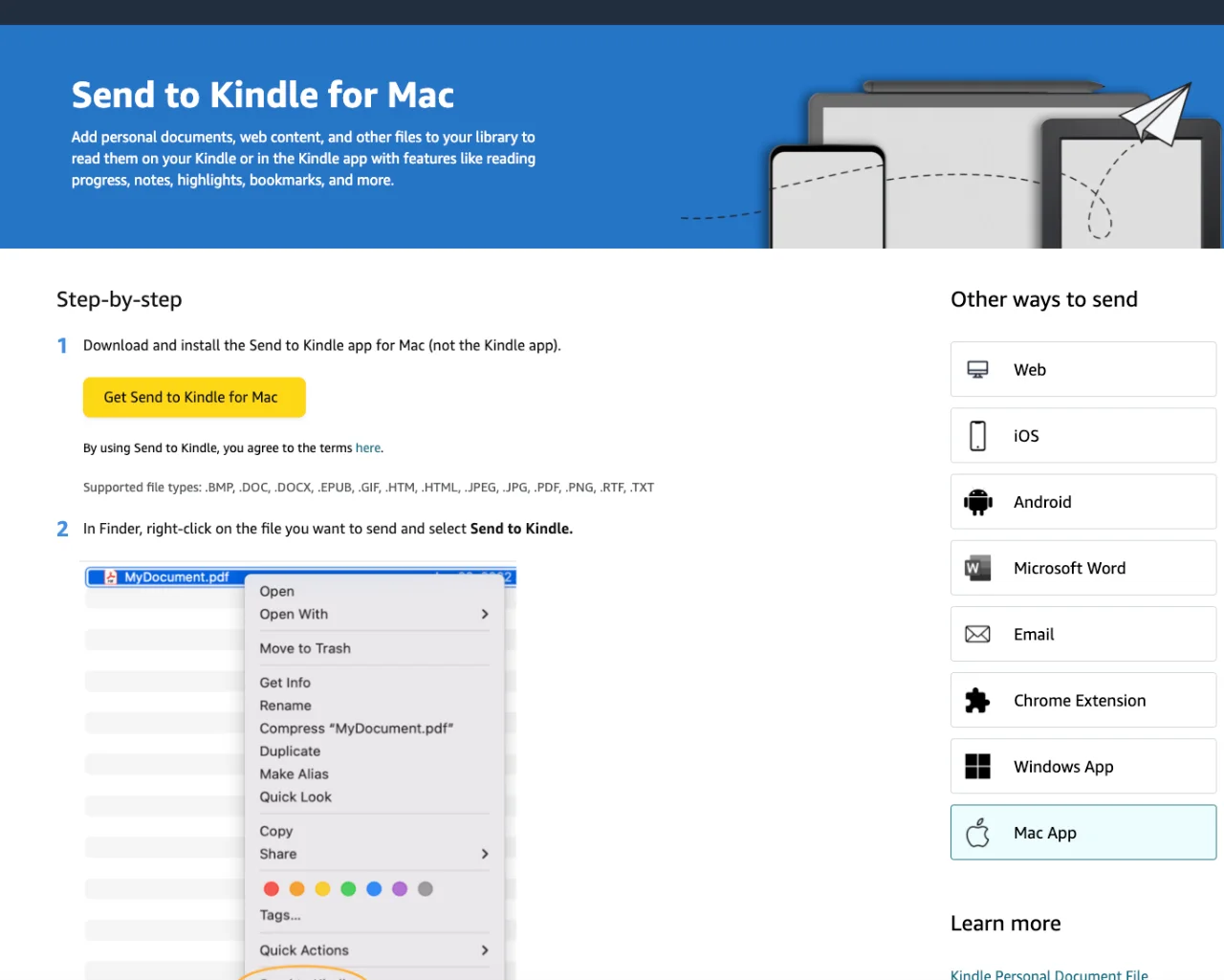
Task: Click the Send to Kindle for Mac heading
Action: click(x=263, y=95)
